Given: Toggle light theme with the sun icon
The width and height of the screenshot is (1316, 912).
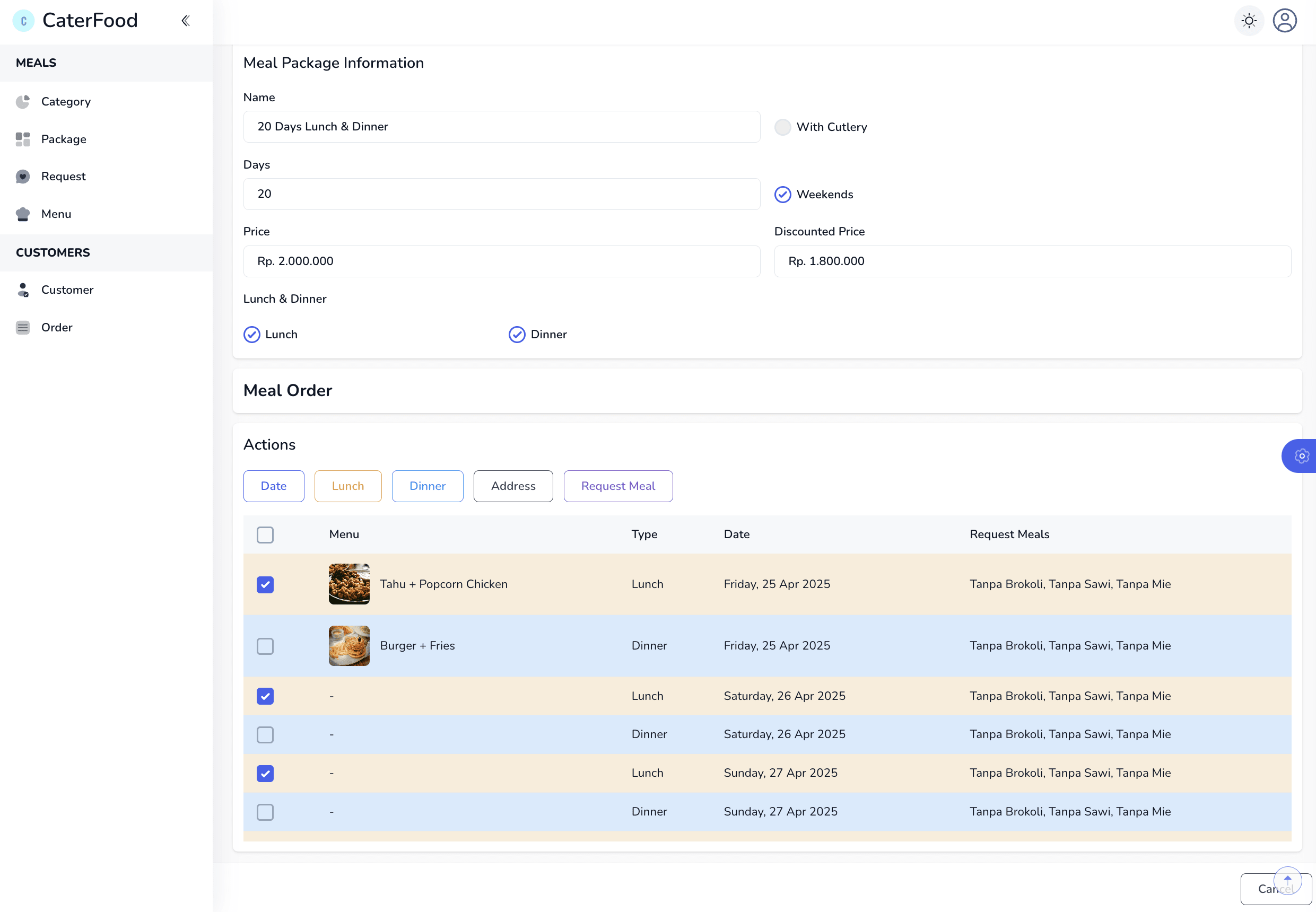Looking at the screenshot, I should (x=1249, y=21).
